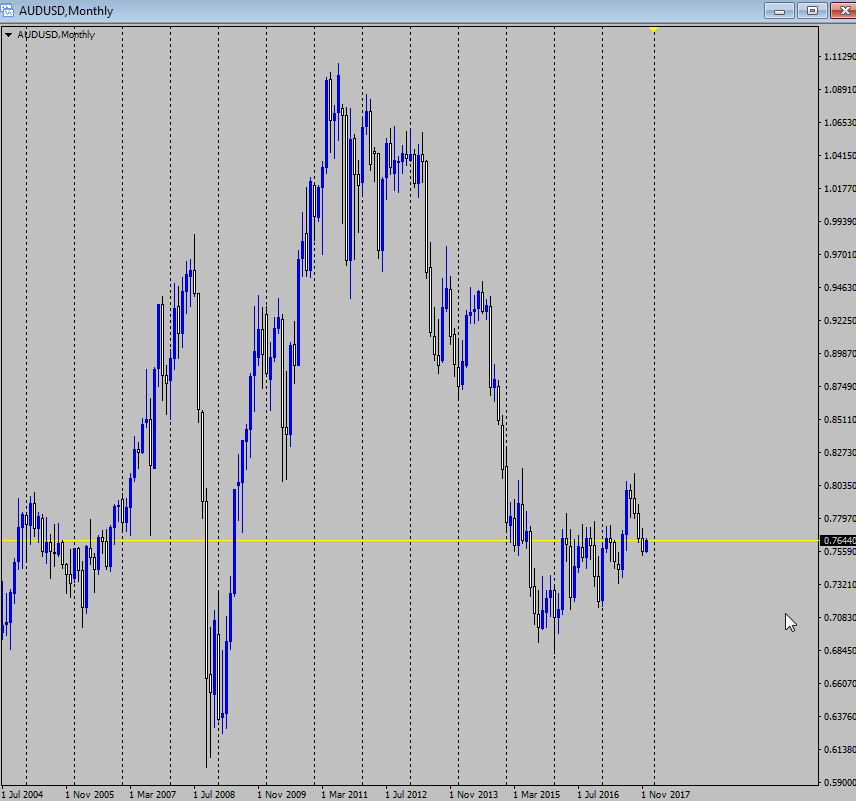Screen dimensions: 856x801
Task: Click the yellow chart shift marker at top
Action: pyautogui.click(x=653, y=30)
